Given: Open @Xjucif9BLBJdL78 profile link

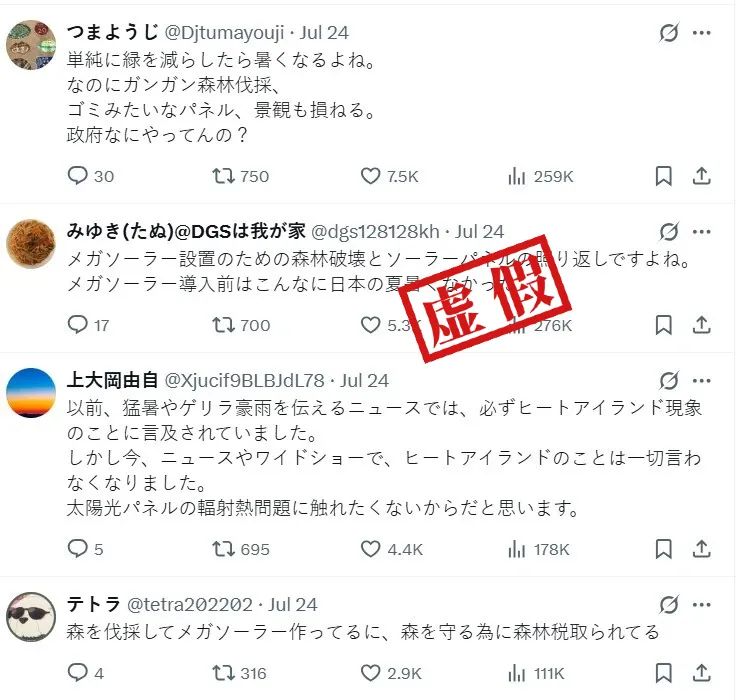Looking at the screenshot, I should [x=245, y=381].
